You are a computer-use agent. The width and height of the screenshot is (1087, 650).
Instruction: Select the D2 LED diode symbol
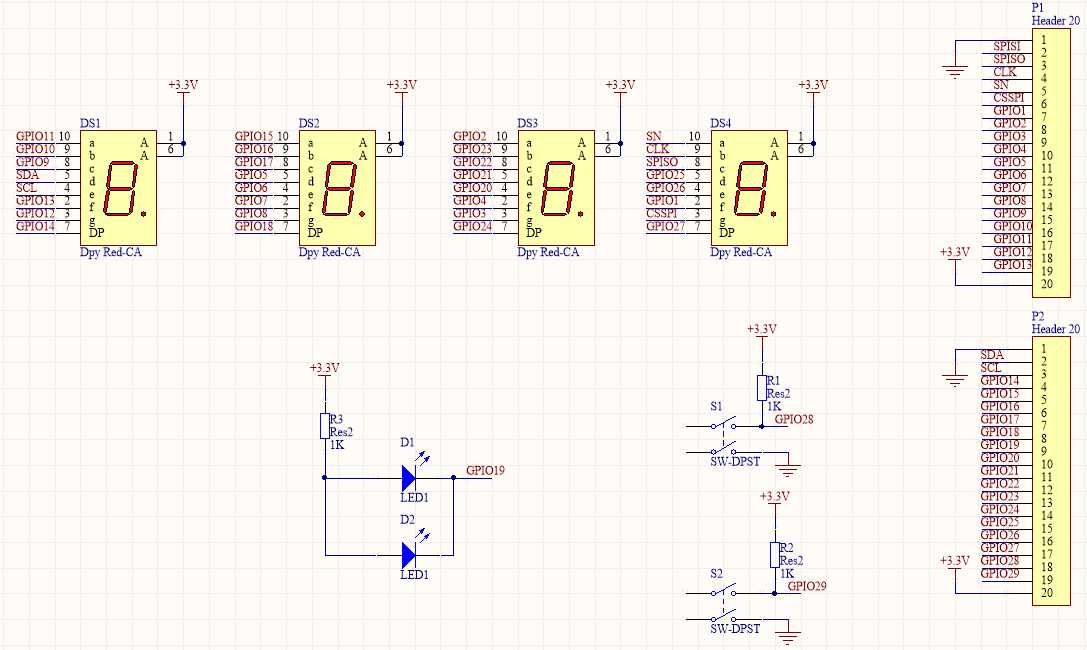pyautogui.click(x=409, y=555)
